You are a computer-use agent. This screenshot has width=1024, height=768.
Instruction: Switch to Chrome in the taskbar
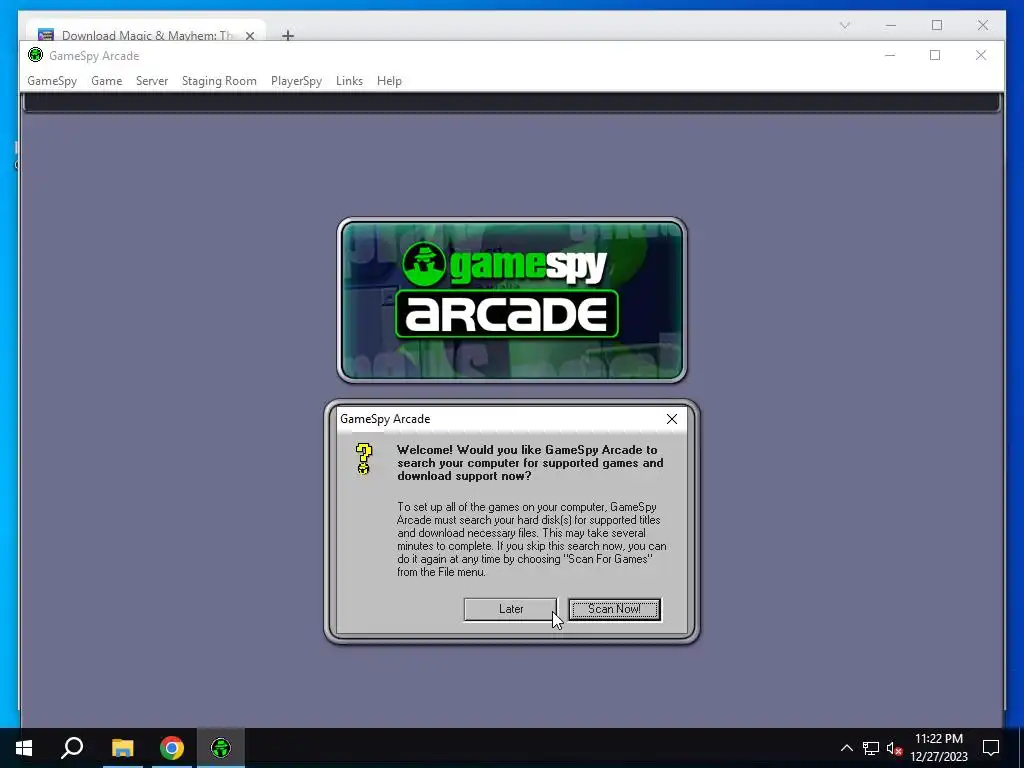[172, 748]
